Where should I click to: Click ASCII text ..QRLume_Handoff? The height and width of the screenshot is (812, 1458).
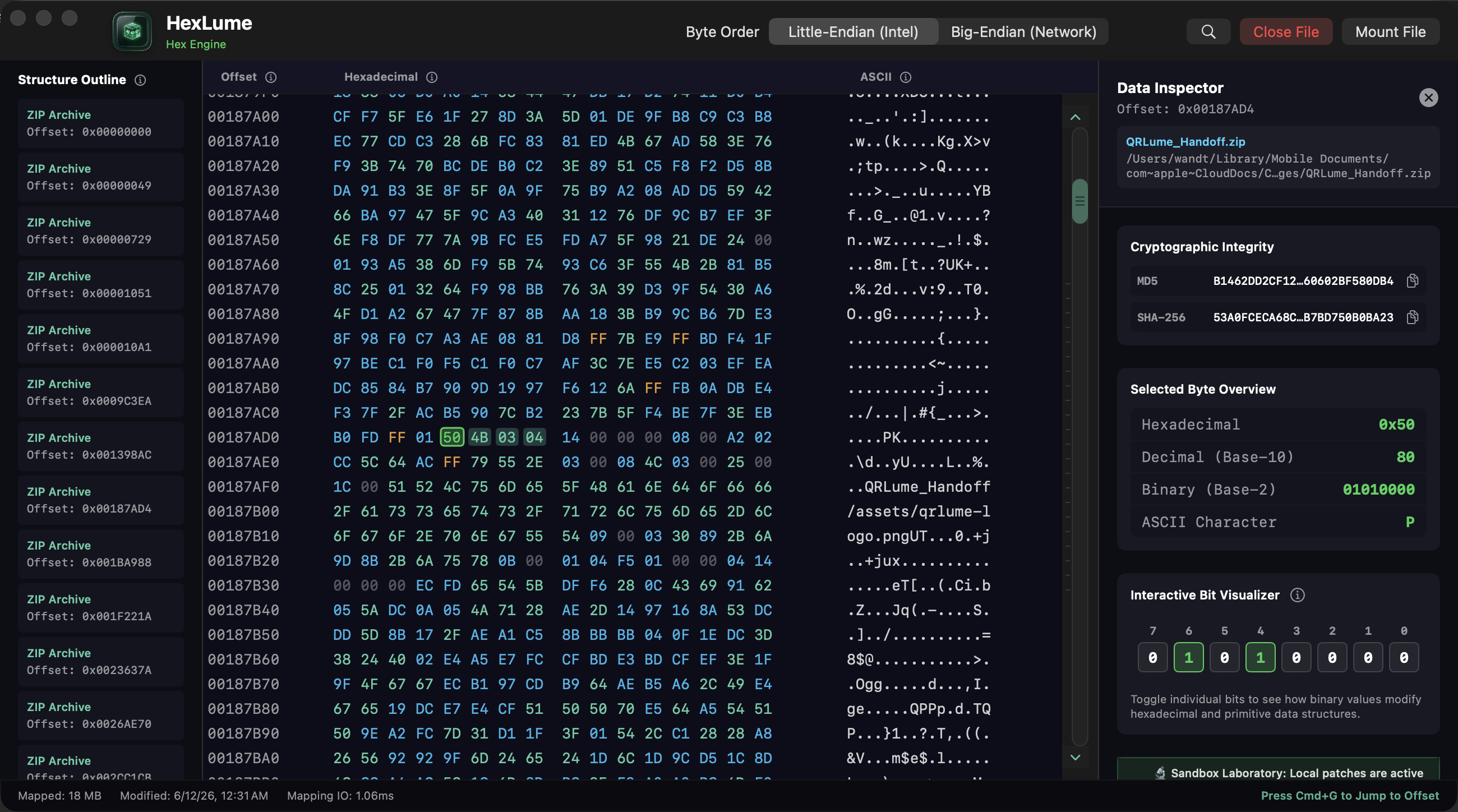click(919, 487)
